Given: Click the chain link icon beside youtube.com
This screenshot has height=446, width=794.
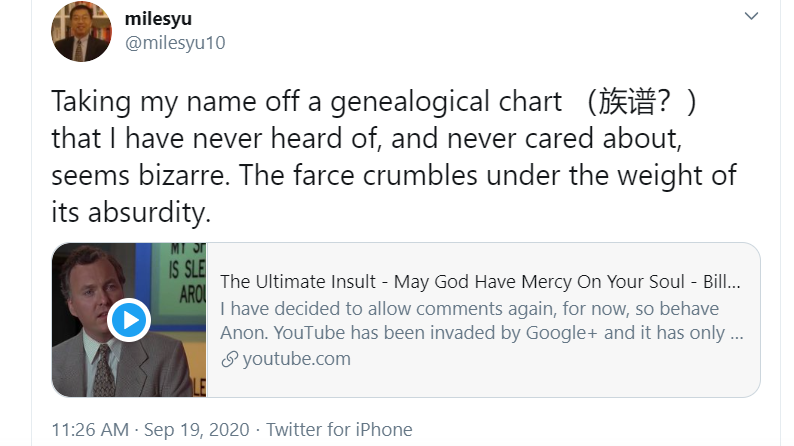Looking at the screenshot, I should pyautogui.click(x=229, y=359).
